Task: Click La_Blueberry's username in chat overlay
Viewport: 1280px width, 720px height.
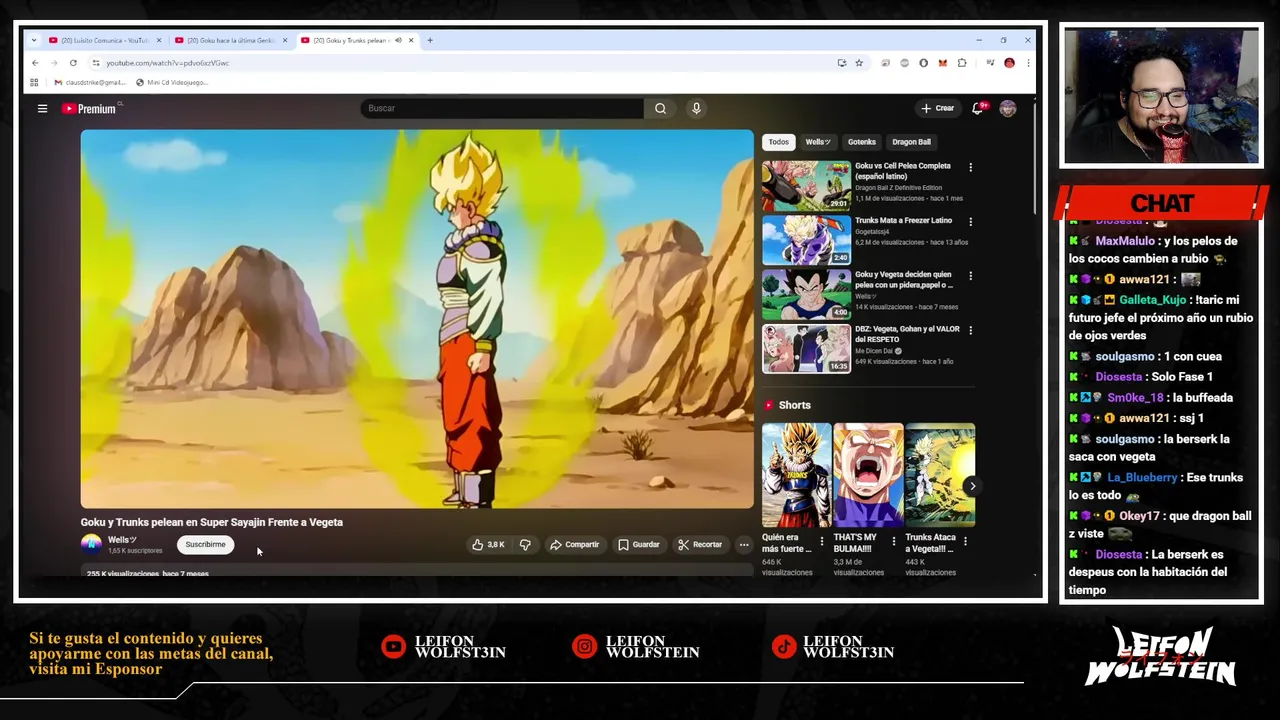Action: click(x=1141, y=478)
